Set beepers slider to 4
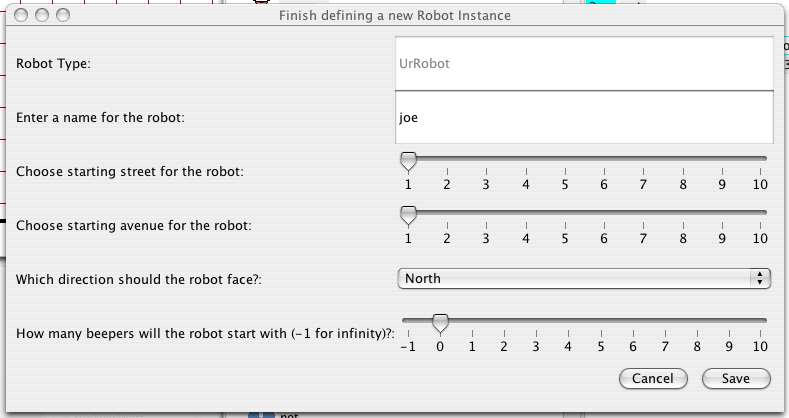This screenshot has width=789, height=418. [x=568, y=321]
